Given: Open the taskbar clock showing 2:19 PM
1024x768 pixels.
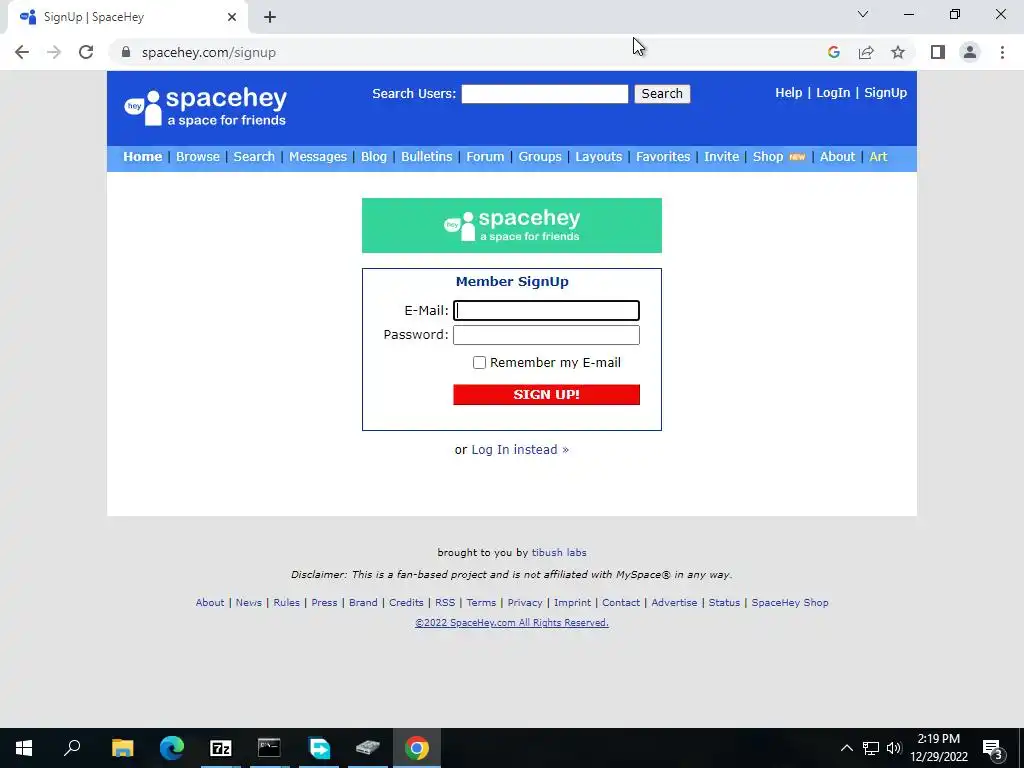Looking at the screenshot, I should (938, 748).
